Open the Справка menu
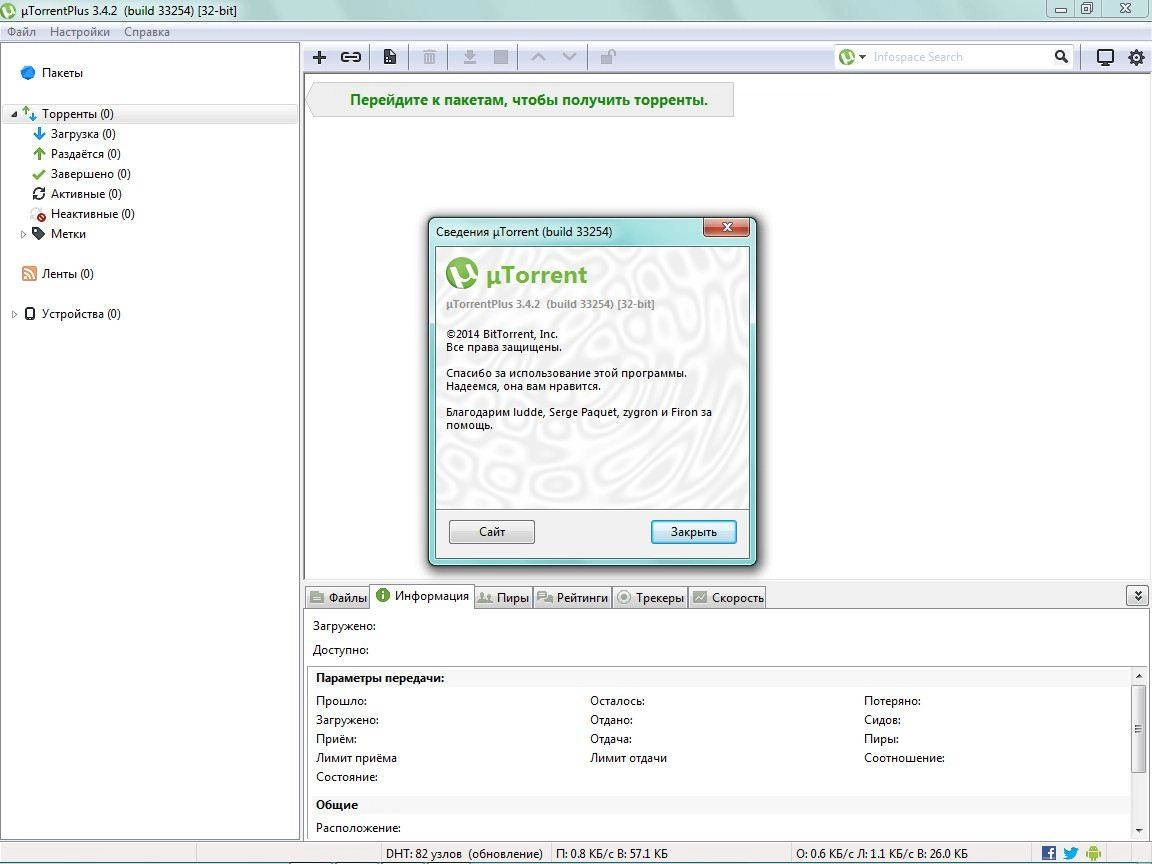This screenshot has height=864, width=1152. pyautogui.click(x=147, y=32)
